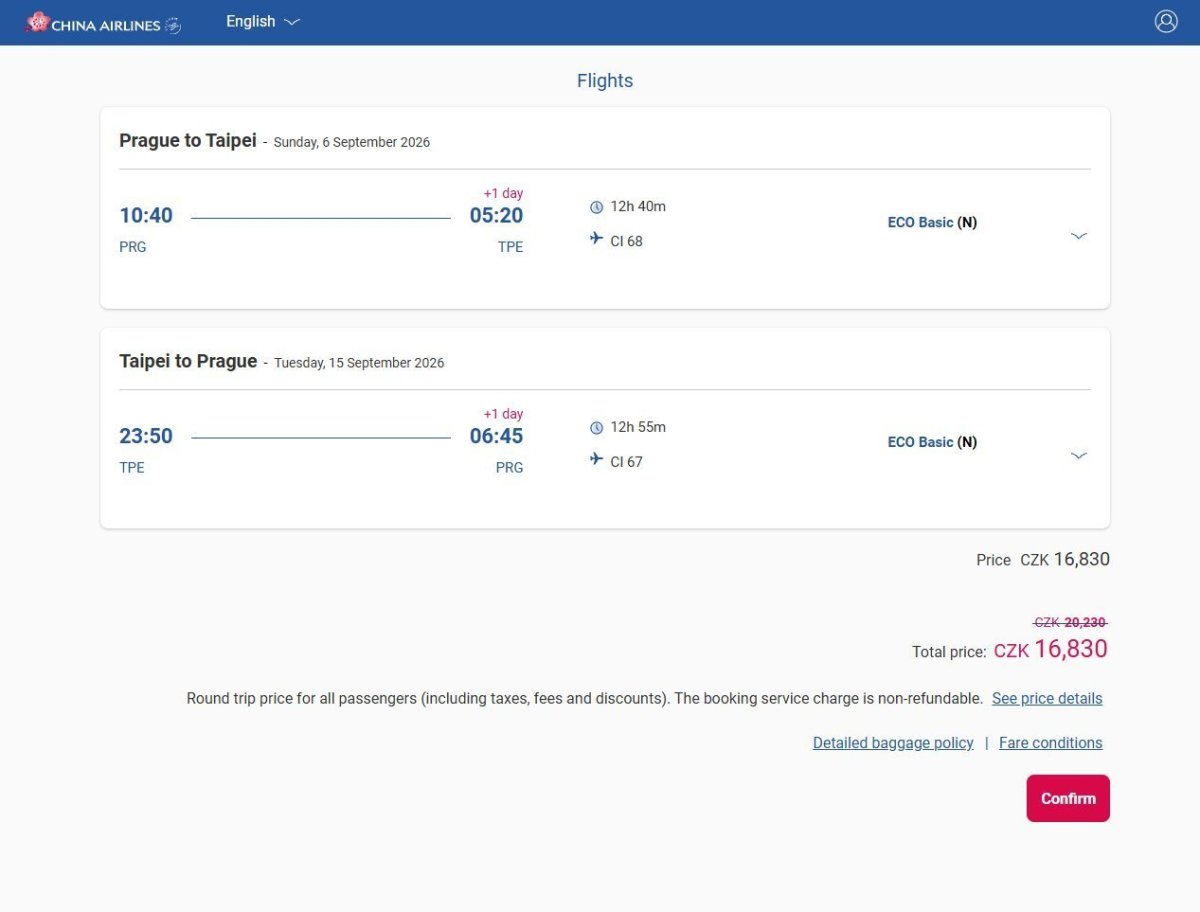Click the airplane icon next to CI 68
1200x912 pixels.
tap(597, 239)
